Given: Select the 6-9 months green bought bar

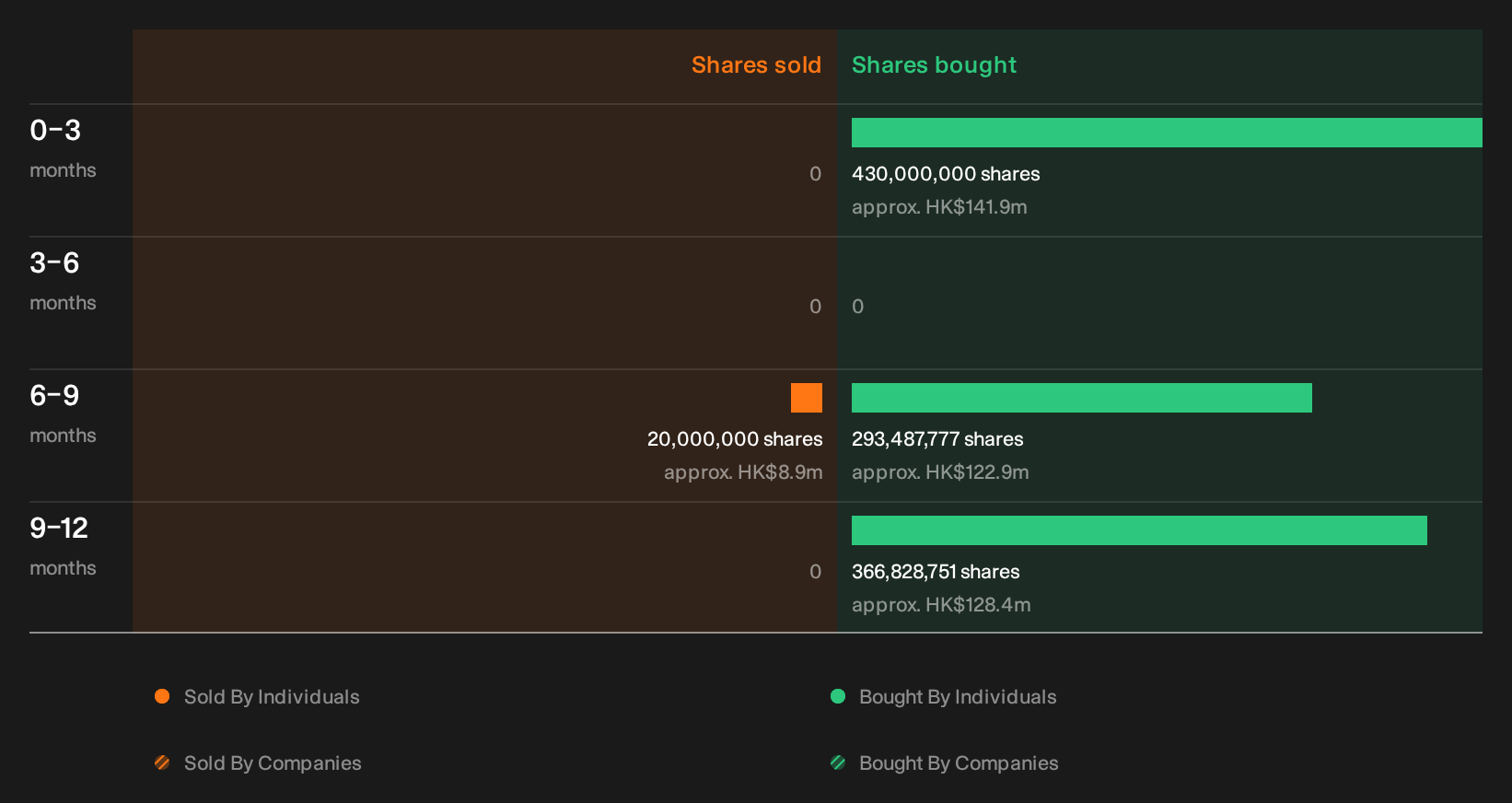Looking at the screenshot, I should pyautogui.click(x=1082, y=398).
